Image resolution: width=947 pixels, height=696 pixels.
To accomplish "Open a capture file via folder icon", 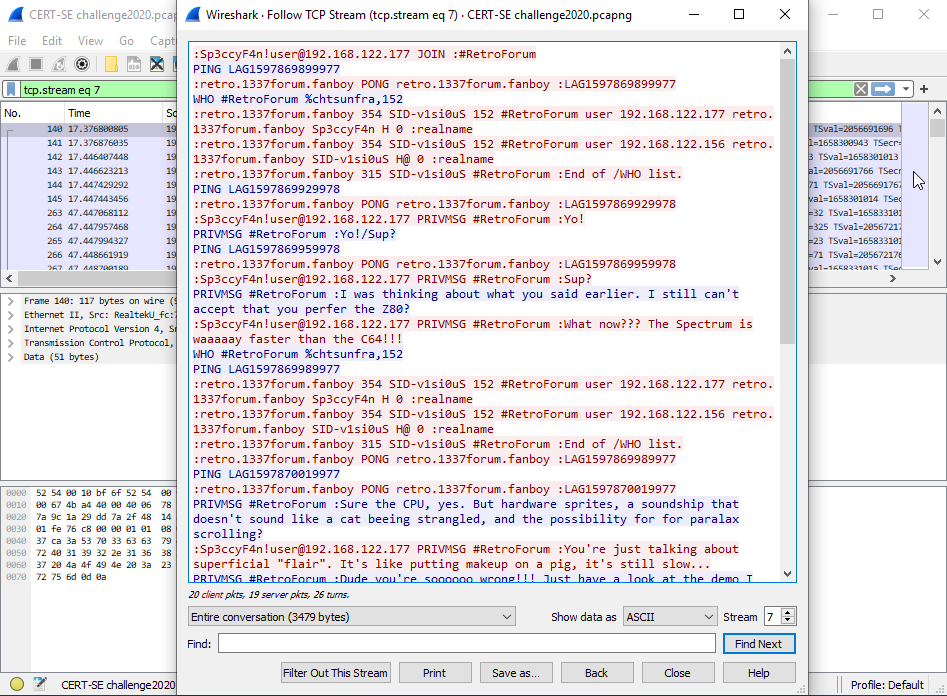I will point(111,64).
